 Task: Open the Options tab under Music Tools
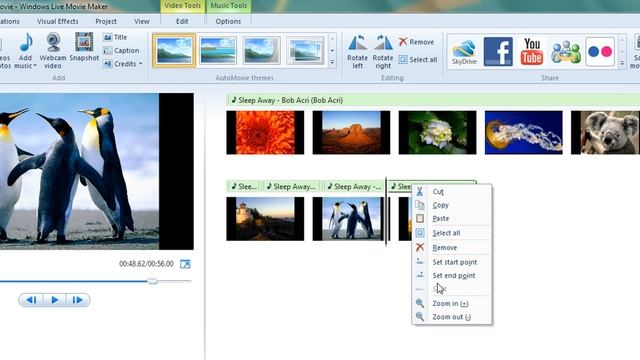[228, 21]
